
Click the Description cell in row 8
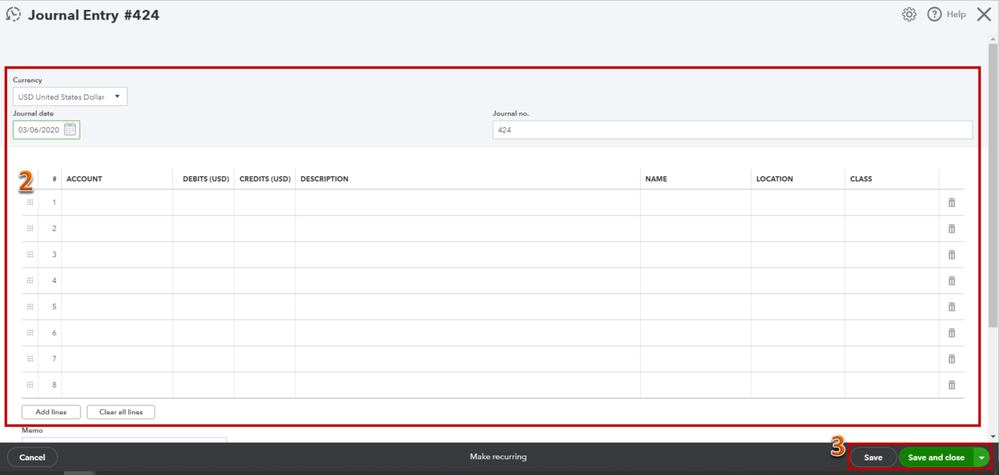[x=468, y=385]
